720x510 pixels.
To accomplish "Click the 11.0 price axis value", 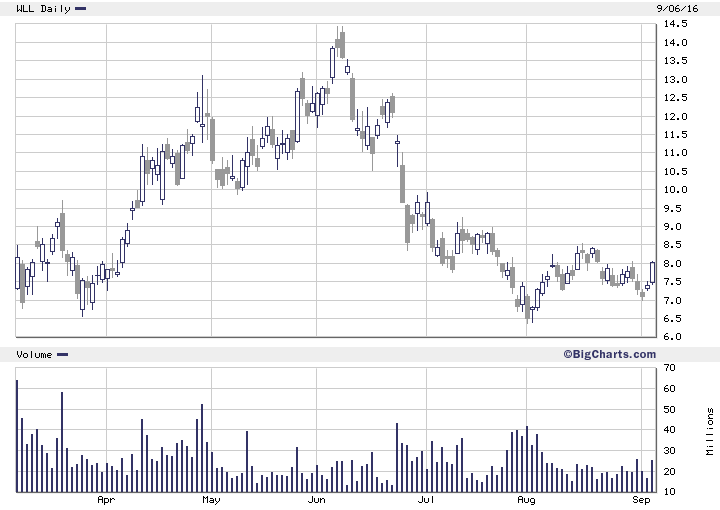I will point(675,153).
